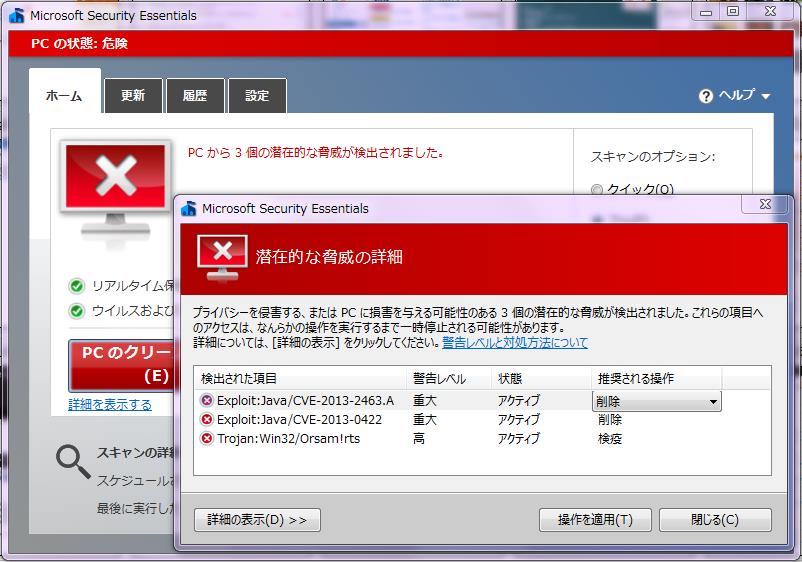
Task: Click the Microsoft Security Essentials main window icon
Action: [17, 15]
